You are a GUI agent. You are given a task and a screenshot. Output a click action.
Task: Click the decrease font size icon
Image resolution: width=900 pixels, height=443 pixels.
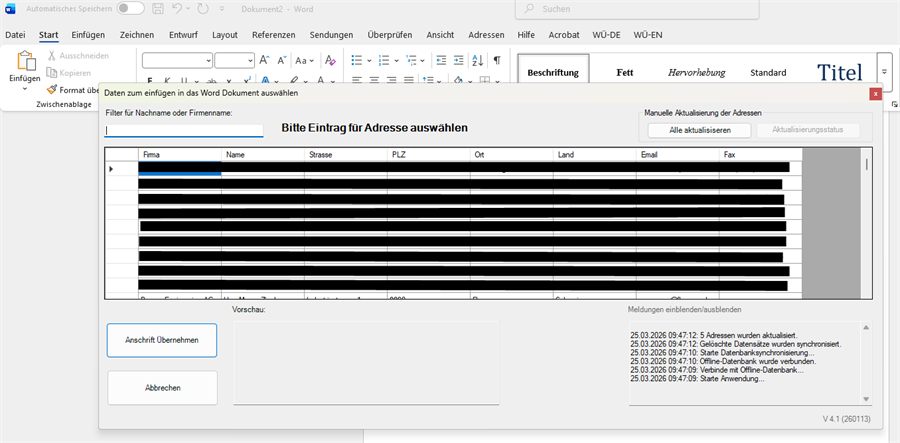pyautogui.click(x=282, y=60)
